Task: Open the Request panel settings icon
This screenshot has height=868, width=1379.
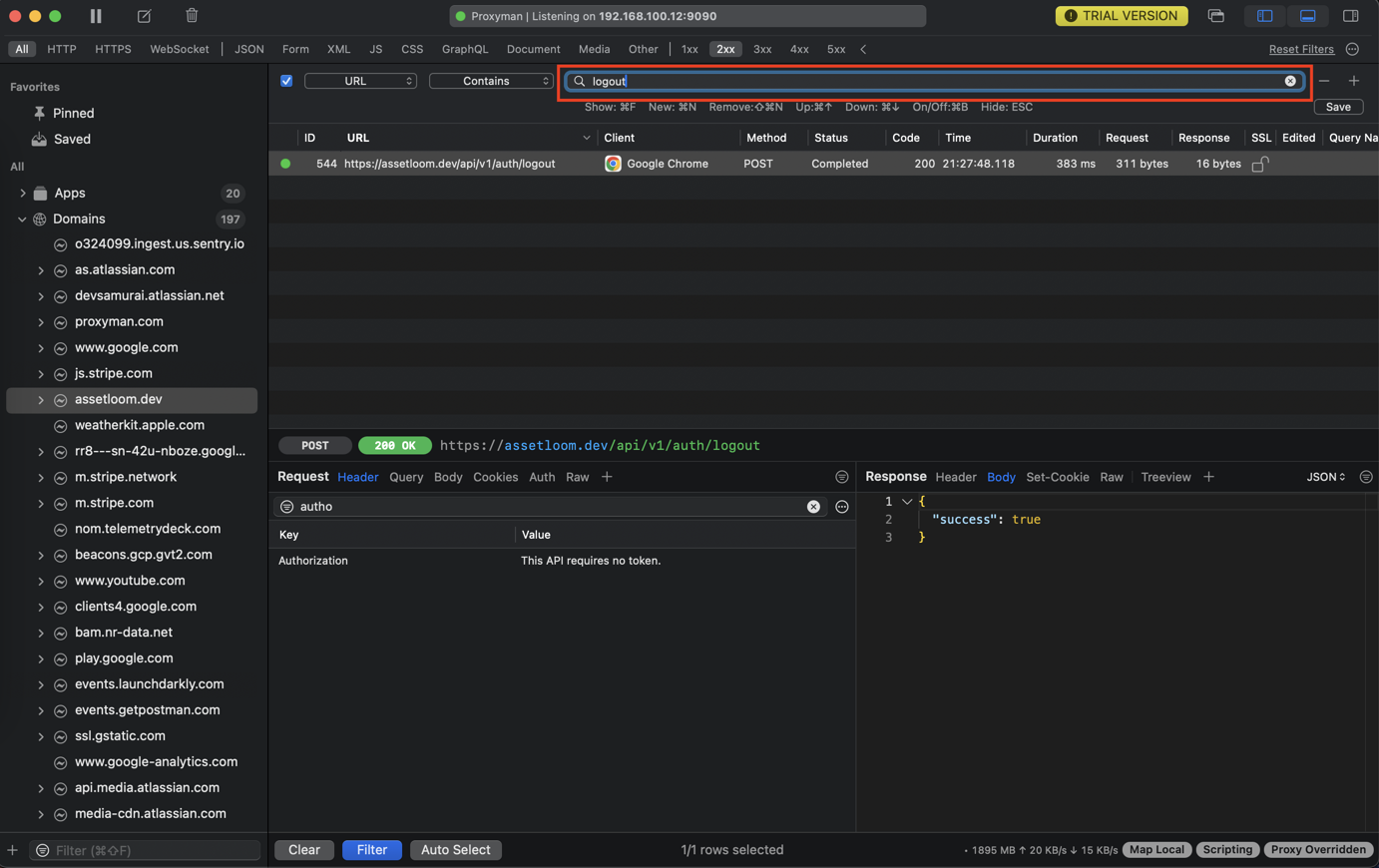Action: tap(842, 477)
